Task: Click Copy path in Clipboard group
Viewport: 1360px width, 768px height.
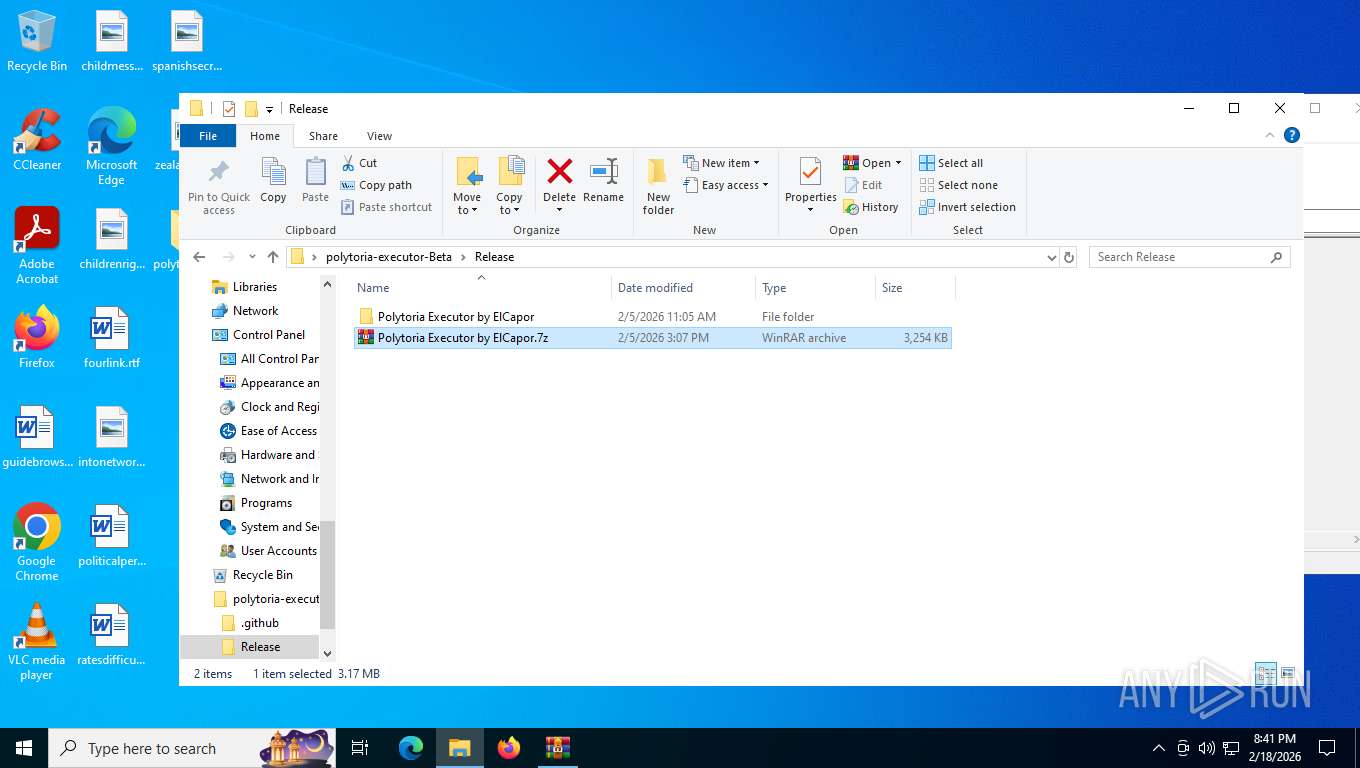Action: pyautogui.click(x=376, y=185)
